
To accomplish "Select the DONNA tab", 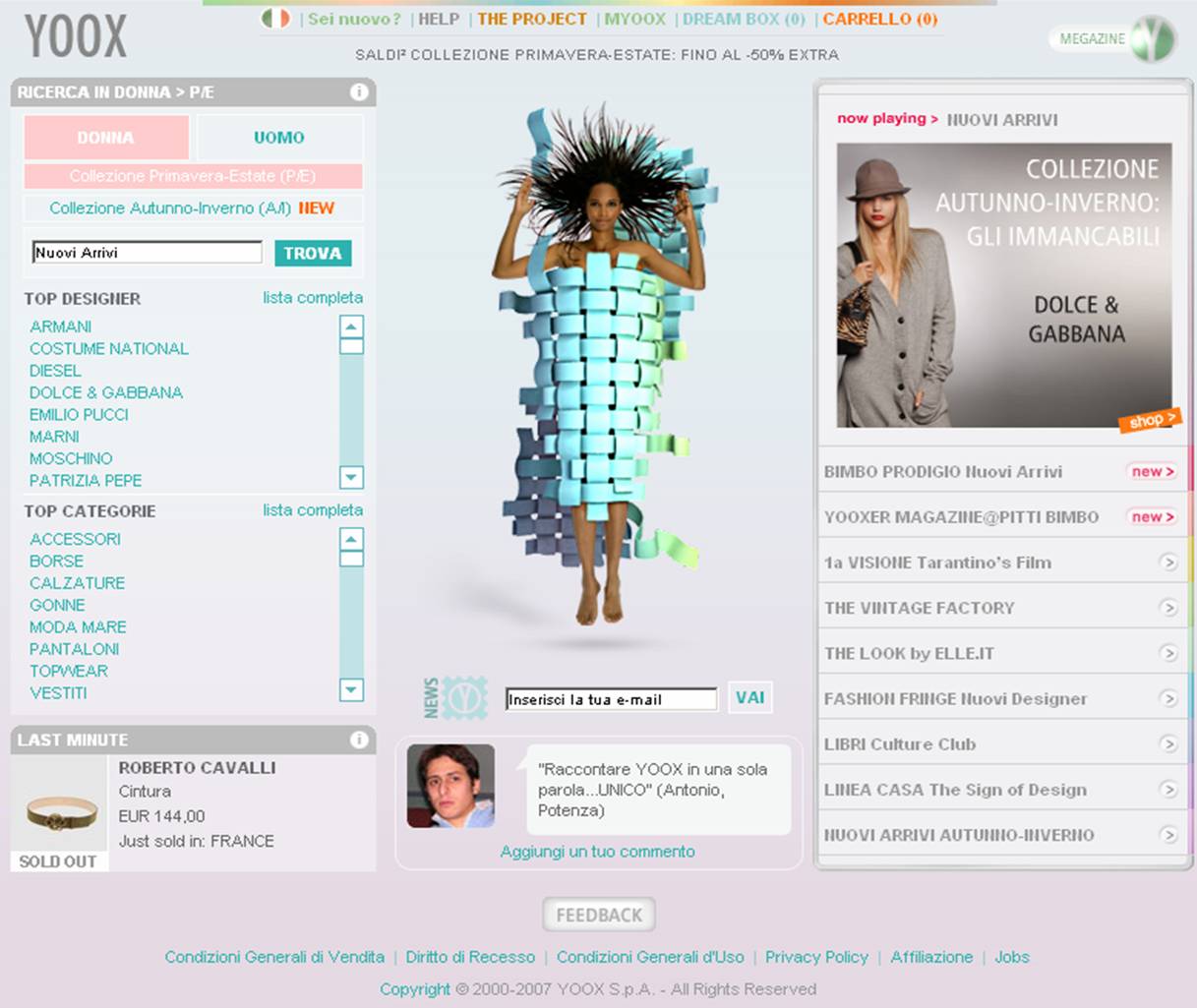I will click(106, 138).
